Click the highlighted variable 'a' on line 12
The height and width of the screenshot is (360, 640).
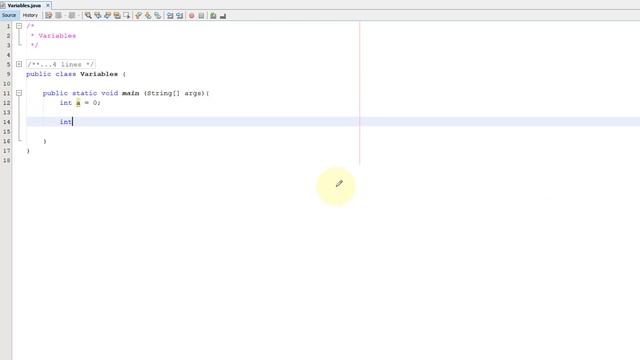(x=78, y=103)
